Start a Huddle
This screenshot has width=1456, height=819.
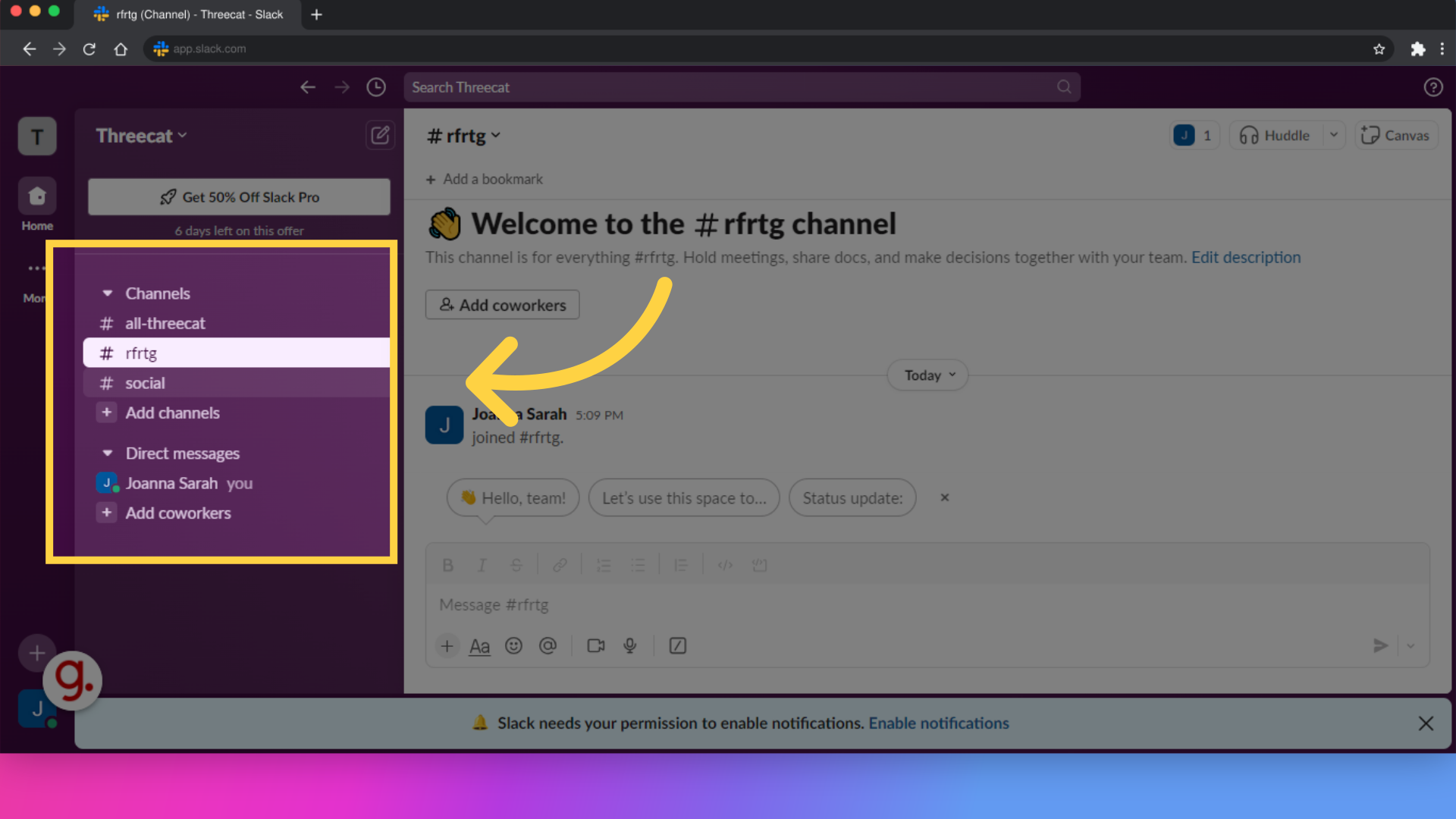tap(1276, 136)
